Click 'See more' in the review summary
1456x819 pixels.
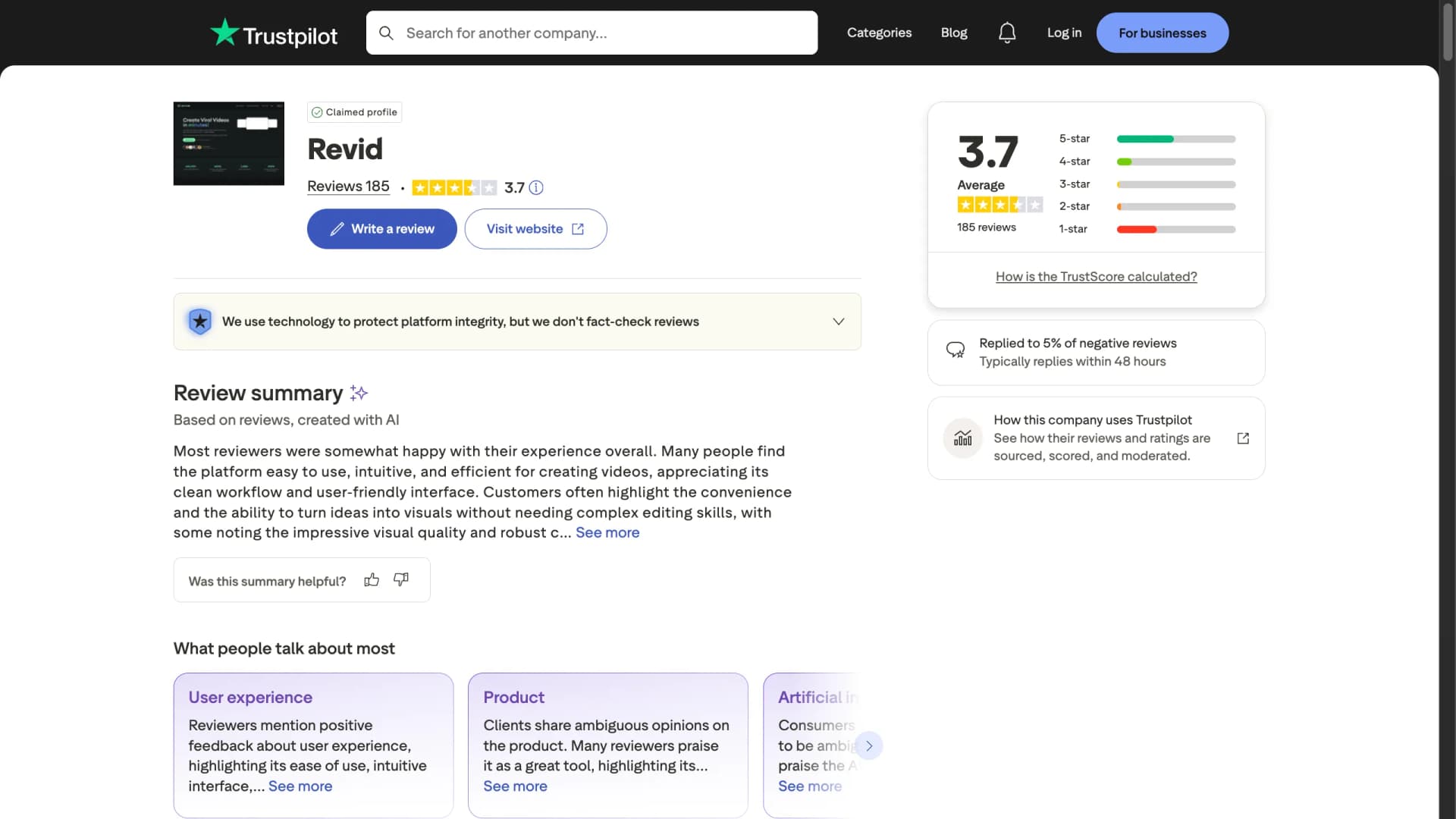(607, 532)
